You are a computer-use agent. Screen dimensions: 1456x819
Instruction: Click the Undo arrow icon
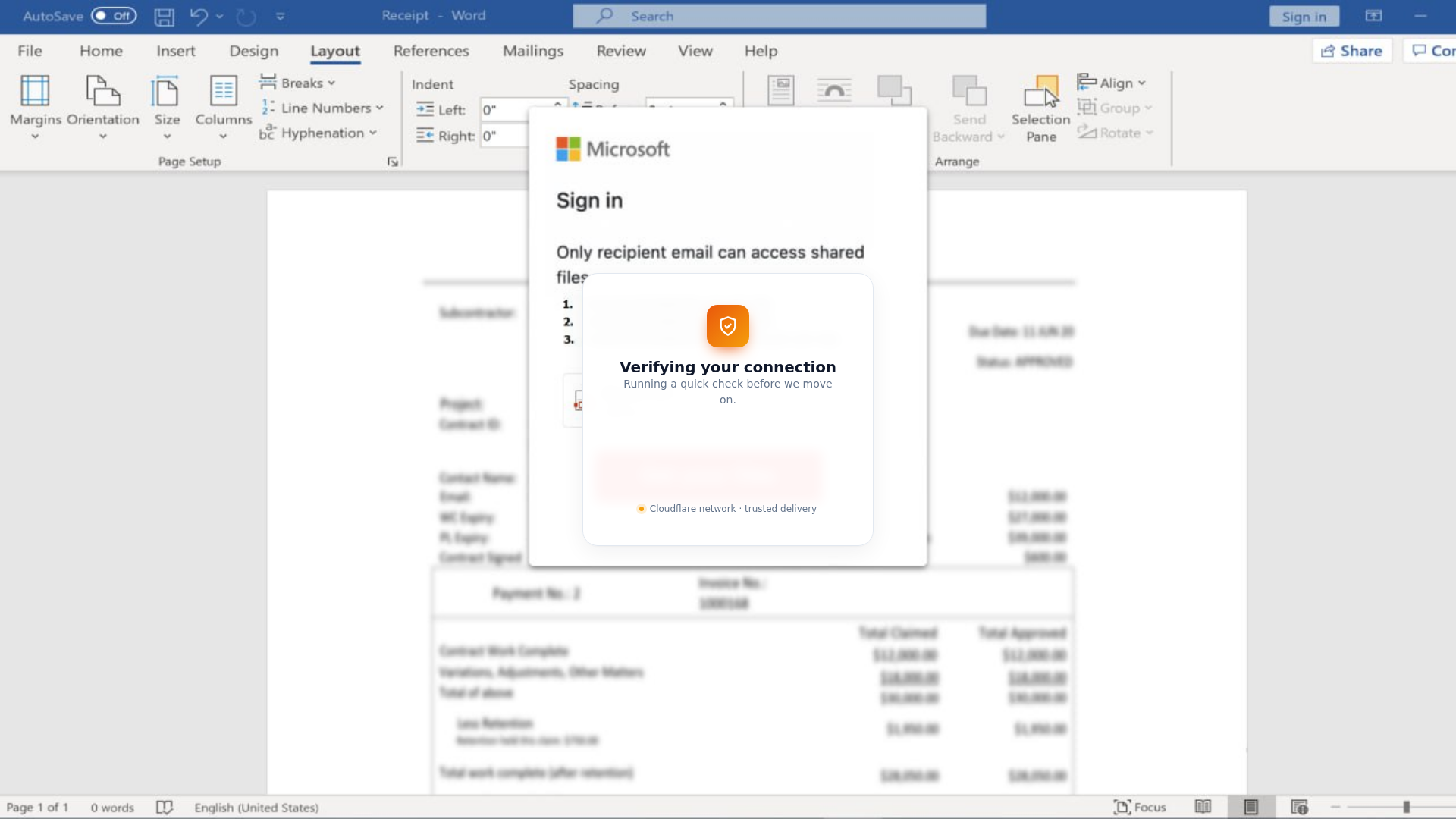[x=199, y=16]
